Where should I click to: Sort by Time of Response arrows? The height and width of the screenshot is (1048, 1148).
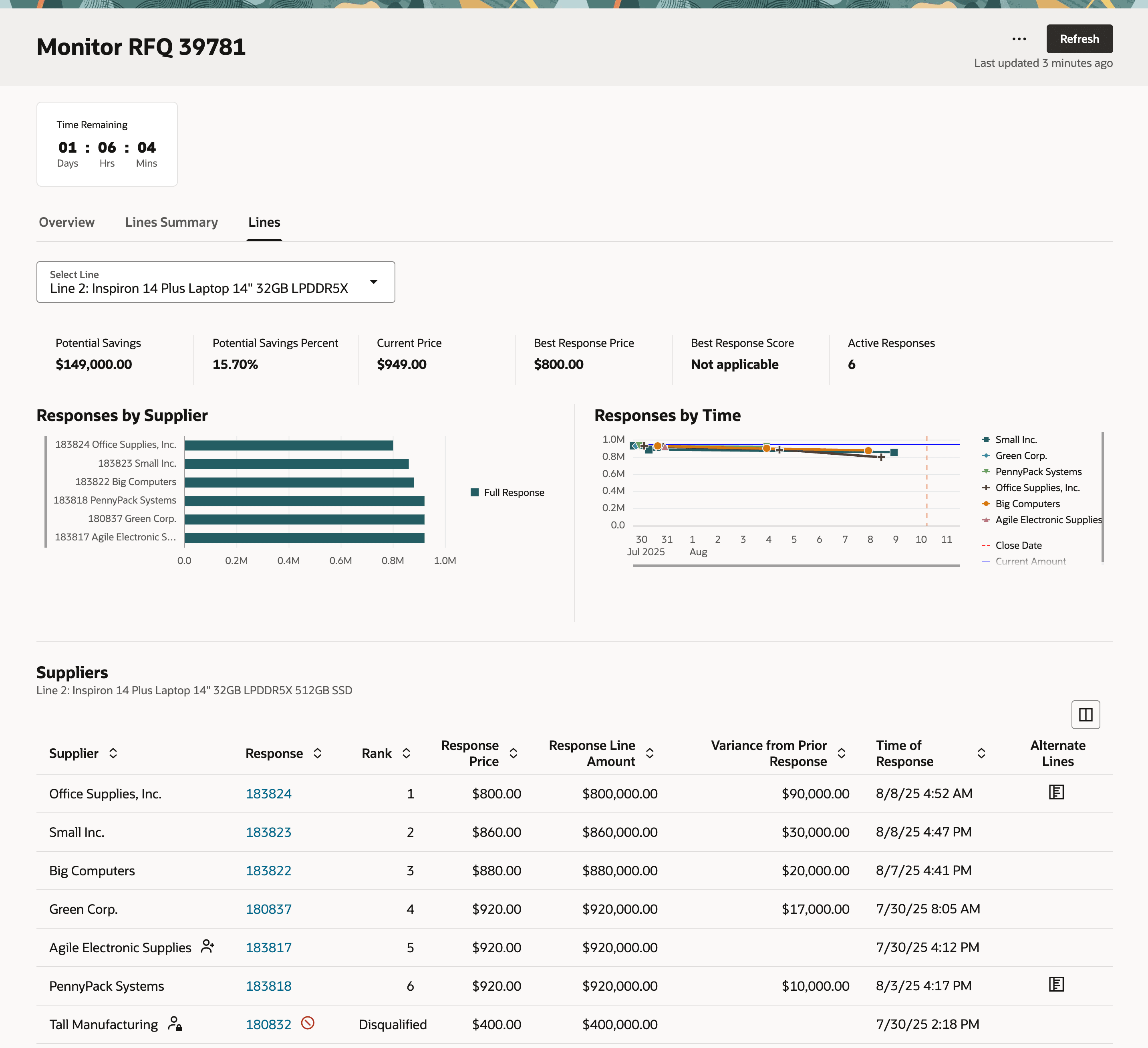[x=981, y=753]
